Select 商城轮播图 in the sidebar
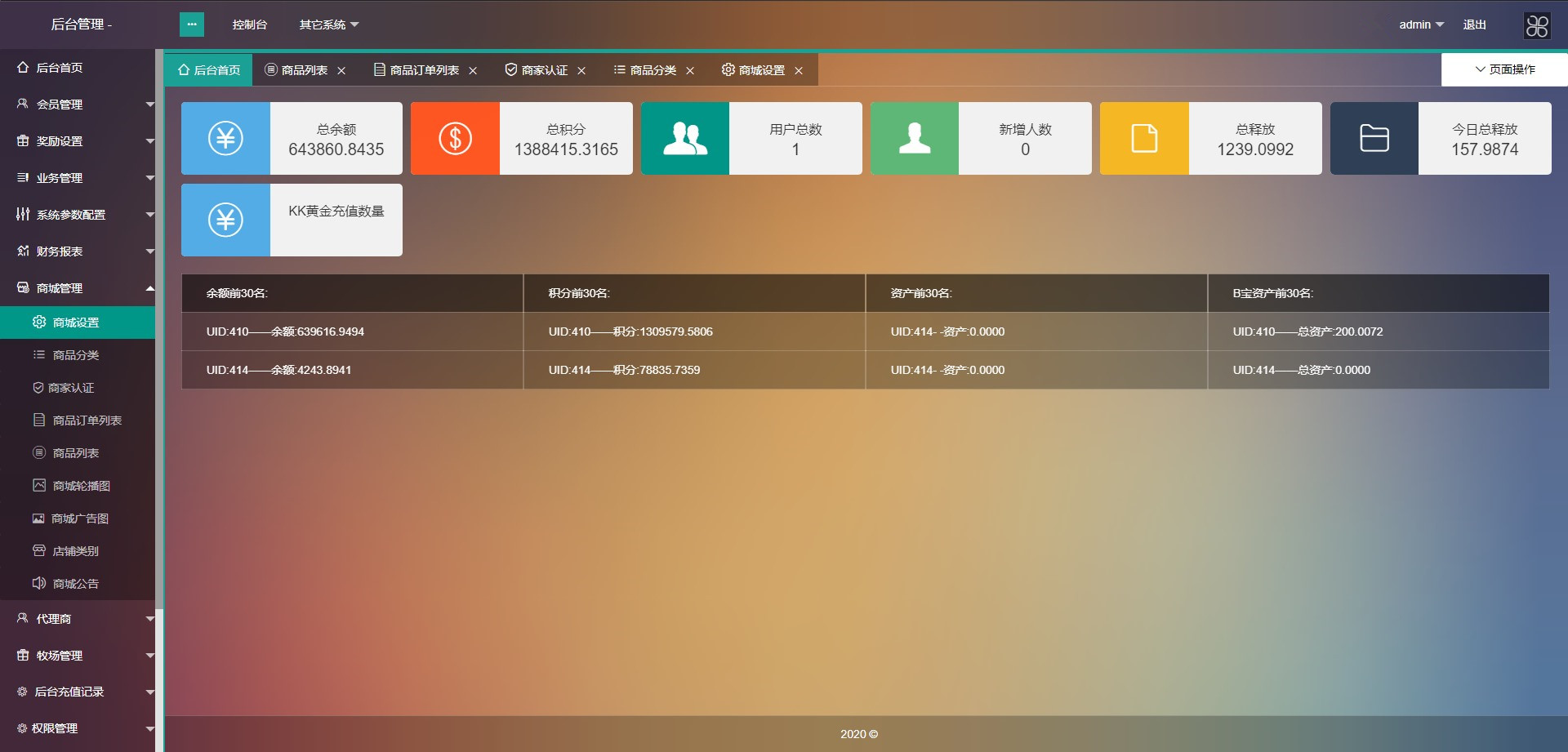The height and width of the screenshot is (752, 1568). 81,486
